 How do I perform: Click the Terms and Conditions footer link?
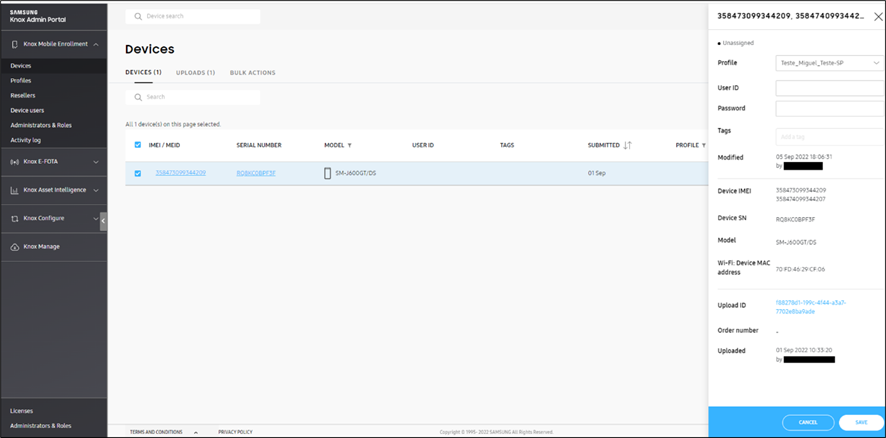tap(156, 432)
